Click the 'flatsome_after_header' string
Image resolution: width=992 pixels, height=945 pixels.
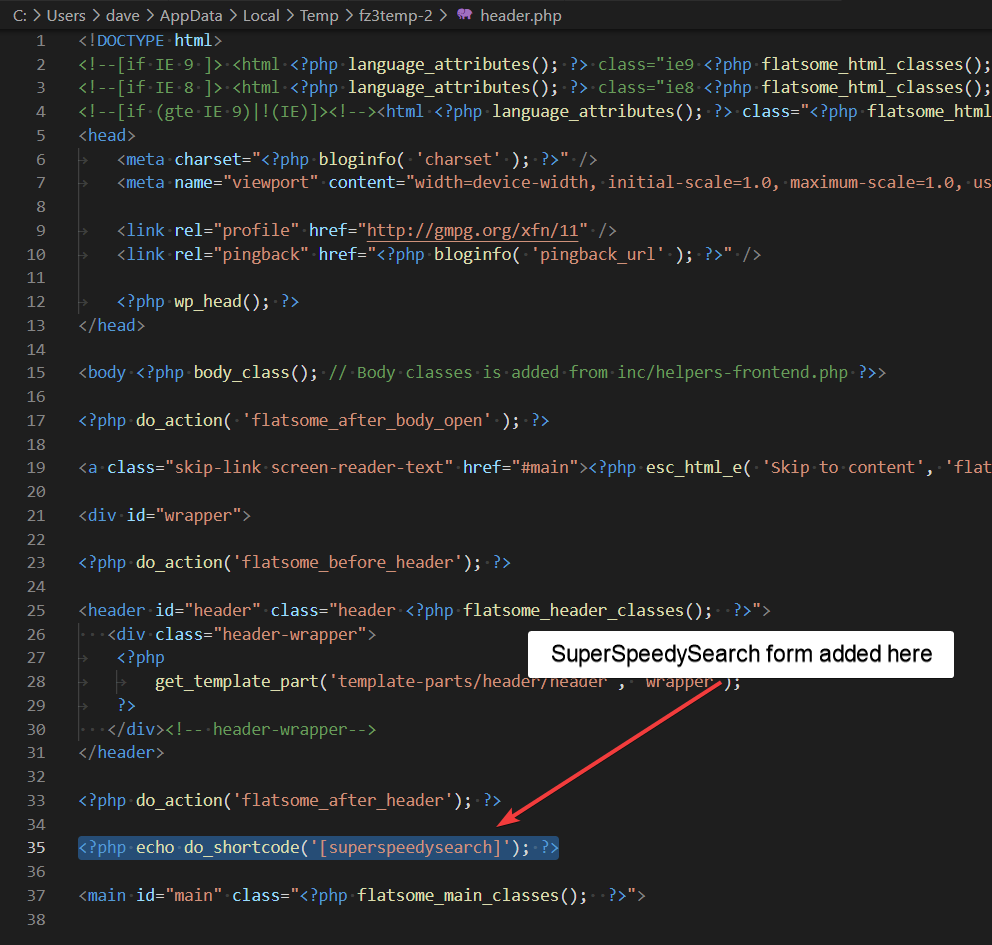point(342,800)
